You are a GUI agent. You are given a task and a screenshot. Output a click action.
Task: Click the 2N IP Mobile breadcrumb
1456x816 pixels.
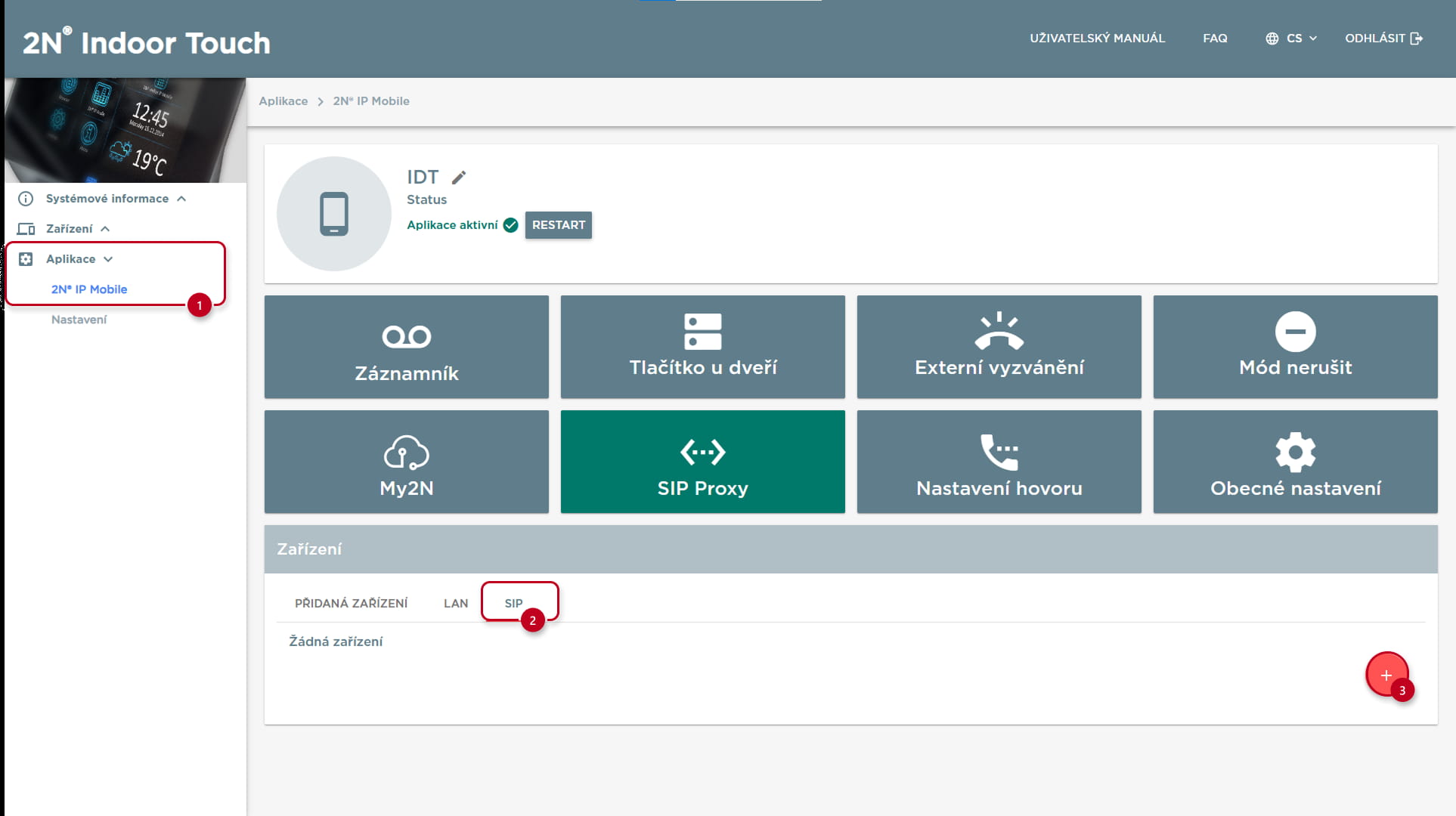[x=371, y=101]
